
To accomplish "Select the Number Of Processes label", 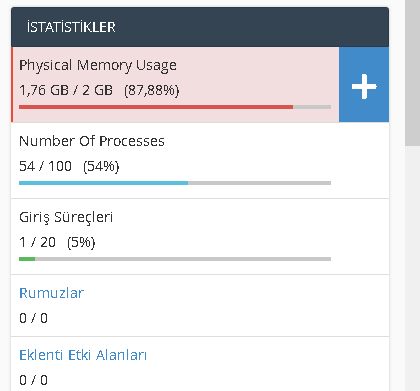I will click(92, 141).
